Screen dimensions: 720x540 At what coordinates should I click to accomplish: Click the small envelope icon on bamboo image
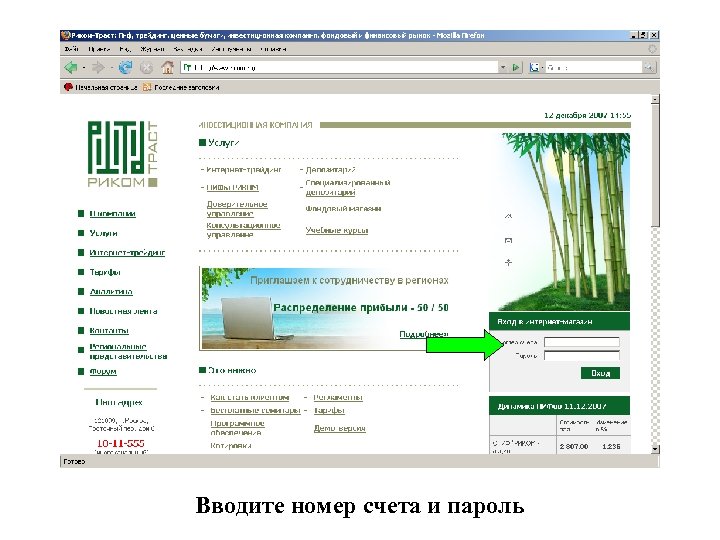click(x=508, y=240)
